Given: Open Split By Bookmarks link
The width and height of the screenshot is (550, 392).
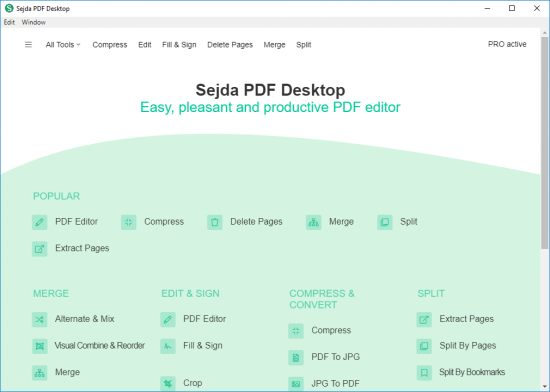Looking at the screenshot, I should [x=472, y=372].
